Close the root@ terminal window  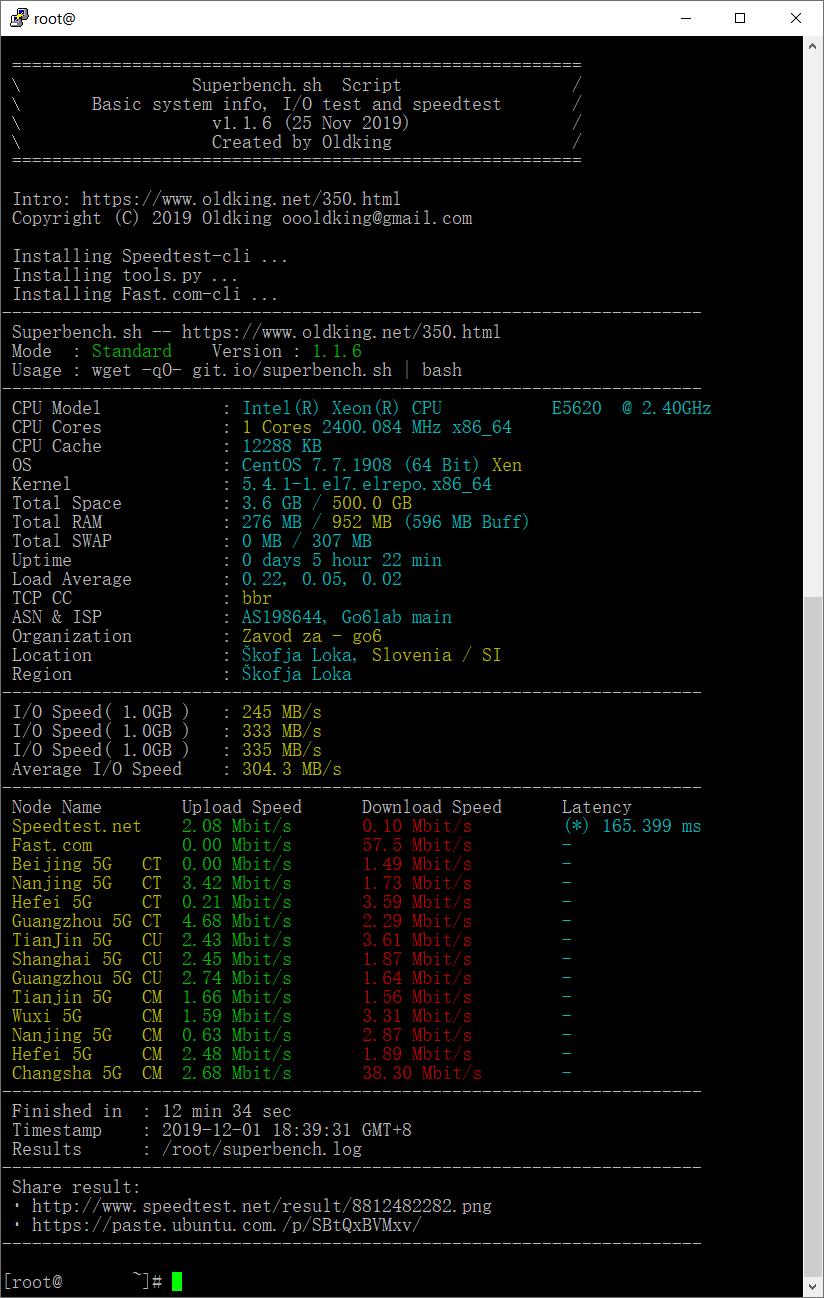(x=795, y=18)
